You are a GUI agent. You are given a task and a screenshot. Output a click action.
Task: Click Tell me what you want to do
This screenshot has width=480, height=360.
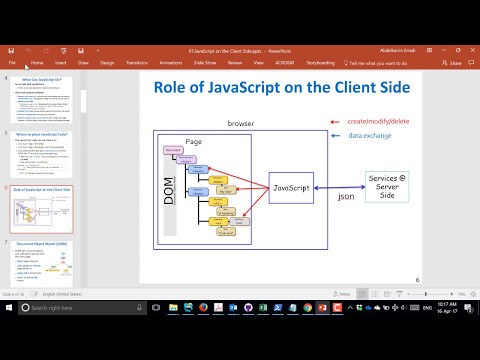375,63
